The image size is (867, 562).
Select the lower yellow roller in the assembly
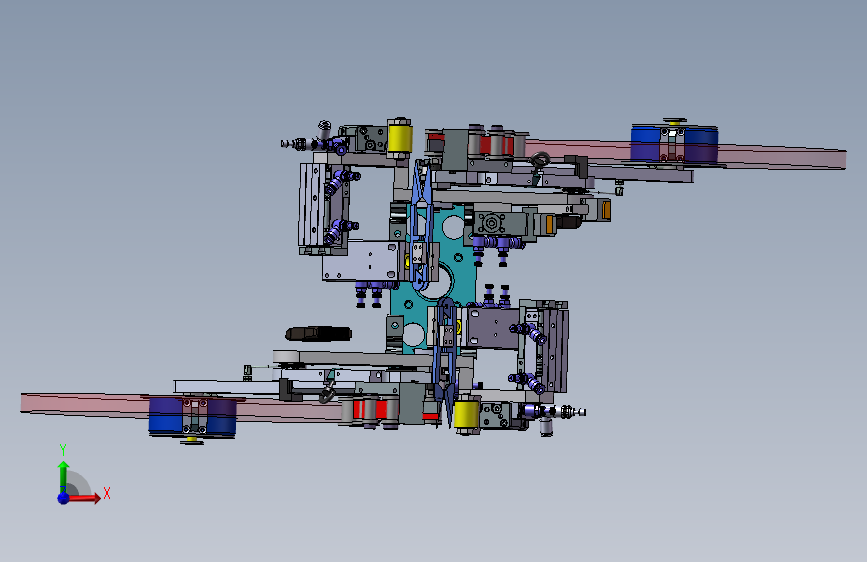466,414
